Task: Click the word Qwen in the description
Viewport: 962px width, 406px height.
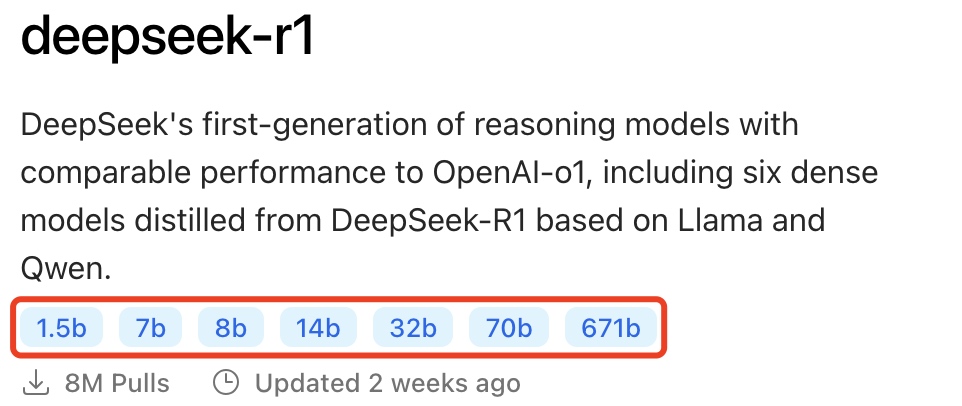Action: 66,269
